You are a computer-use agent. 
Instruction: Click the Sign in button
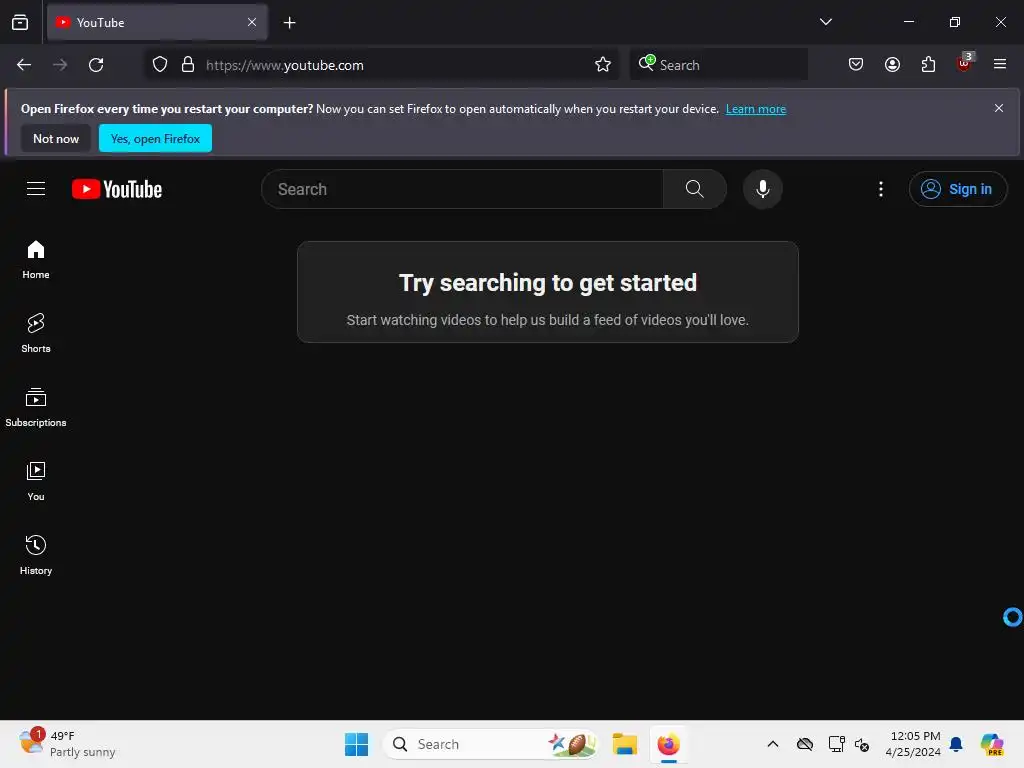pyautogui.click(x=957, y=189)
